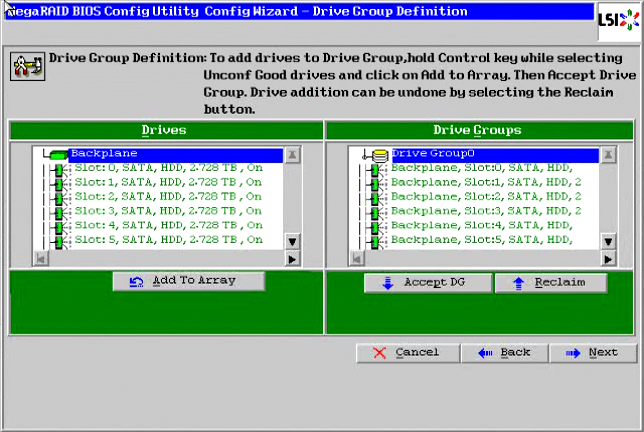Select Backplane node in Drives tree

pyautogui.click(x=102, y=155)
